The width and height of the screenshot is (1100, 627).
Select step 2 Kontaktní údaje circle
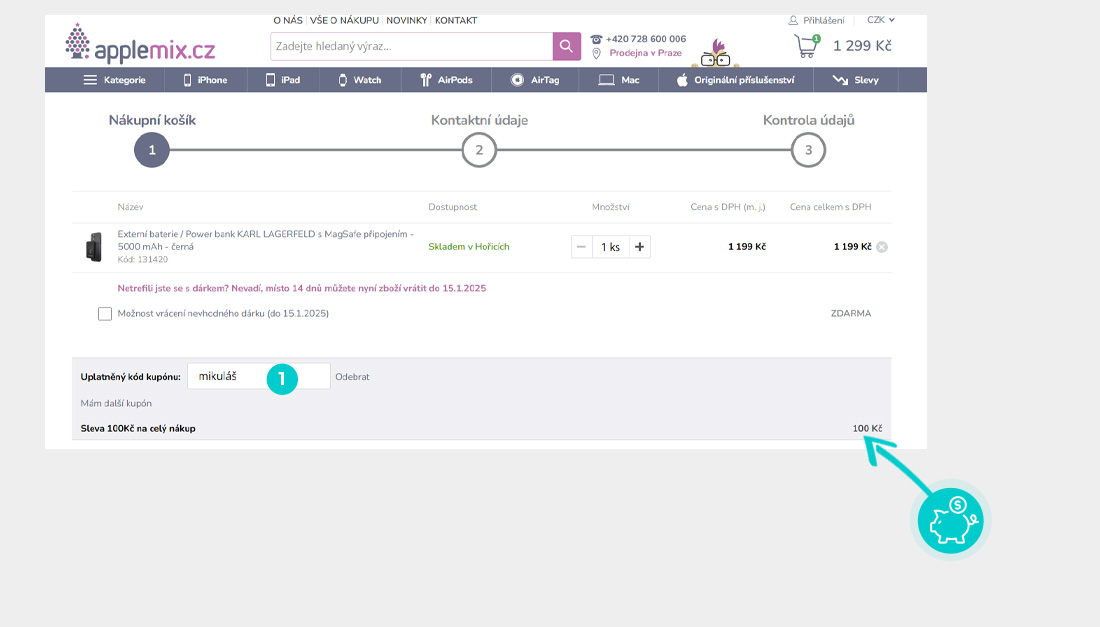479,150
